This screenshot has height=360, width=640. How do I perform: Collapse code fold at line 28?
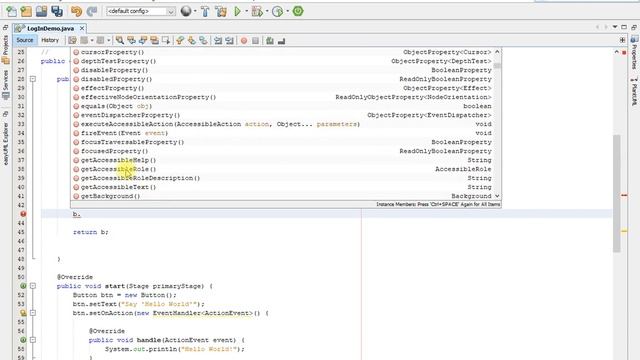coord(33,79)
